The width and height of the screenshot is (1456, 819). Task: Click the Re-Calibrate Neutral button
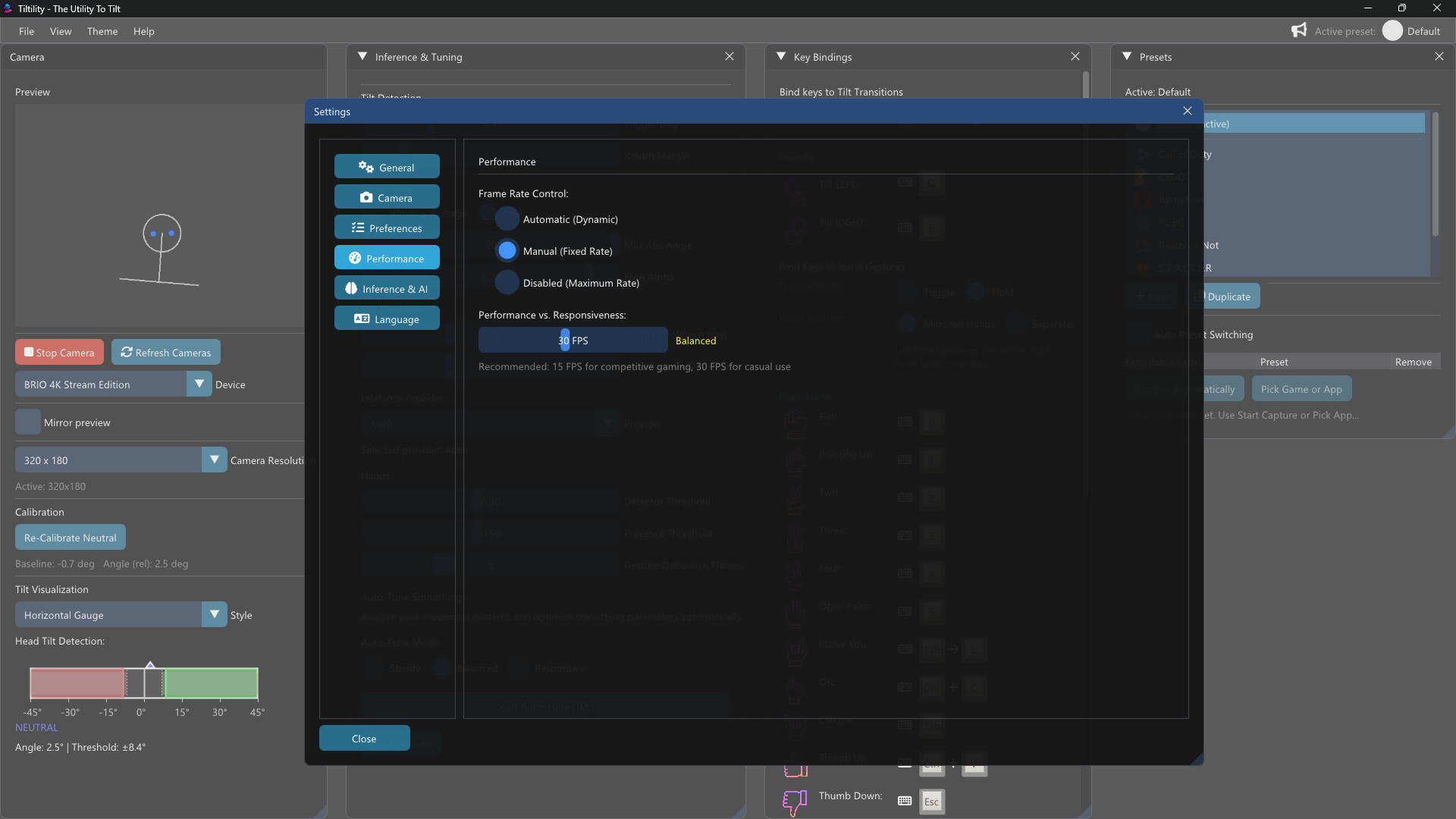[70, 537]
